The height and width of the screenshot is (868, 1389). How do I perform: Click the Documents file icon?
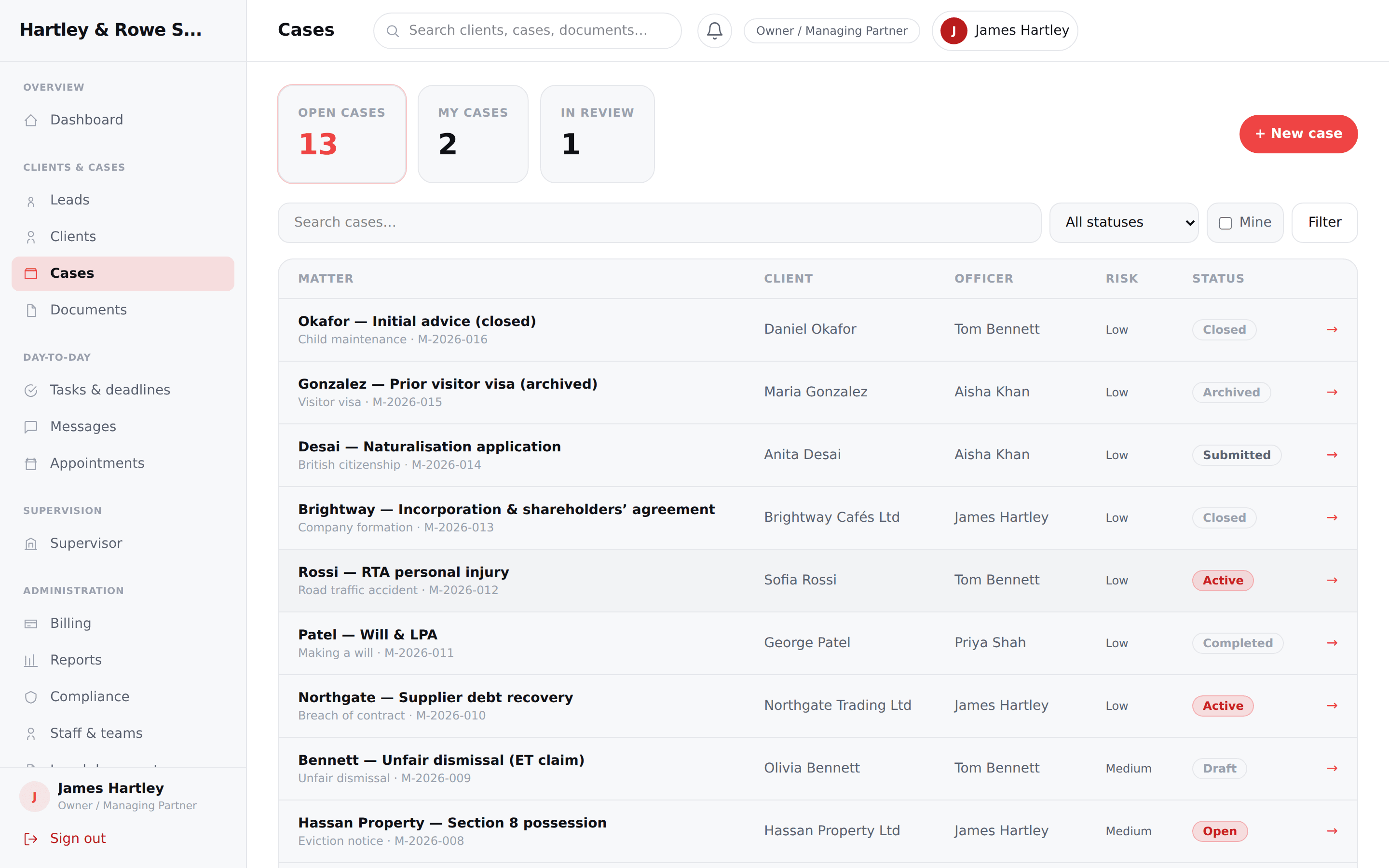pyautogui.click(x=31, y=310)
